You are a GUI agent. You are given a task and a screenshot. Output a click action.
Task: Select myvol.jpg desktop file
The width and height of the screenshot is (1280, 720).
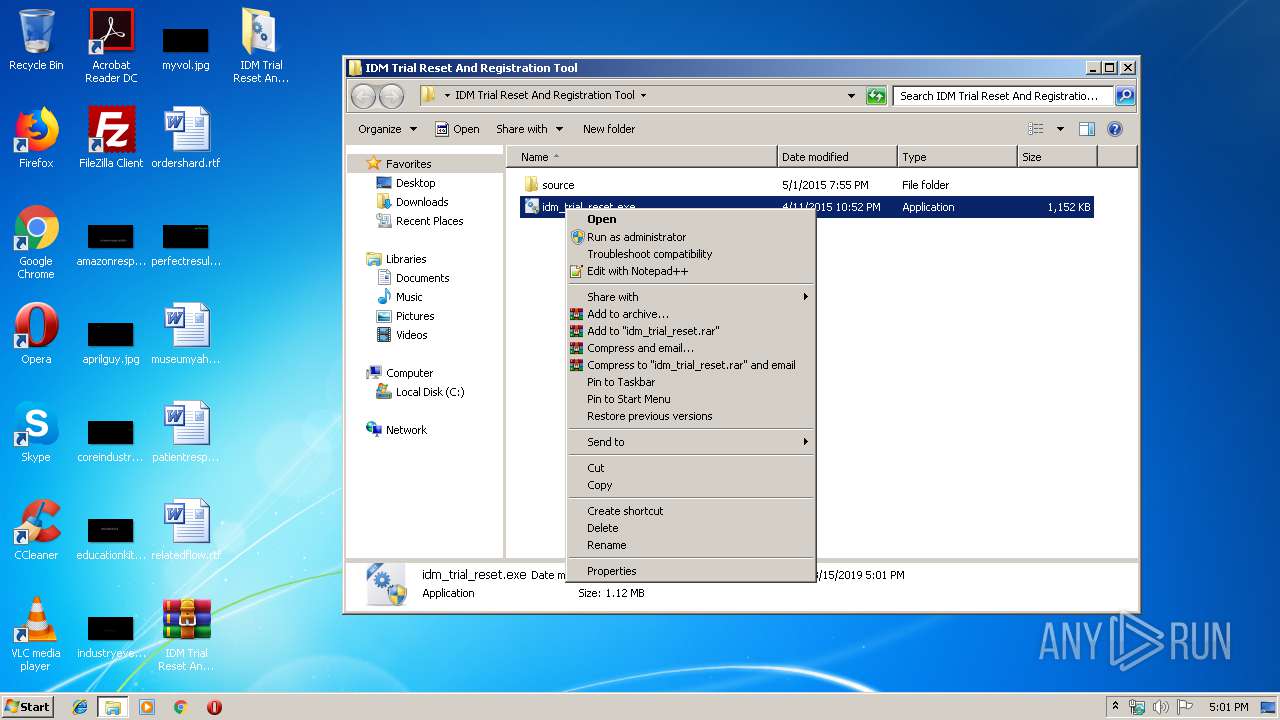(x=186, y=48)
